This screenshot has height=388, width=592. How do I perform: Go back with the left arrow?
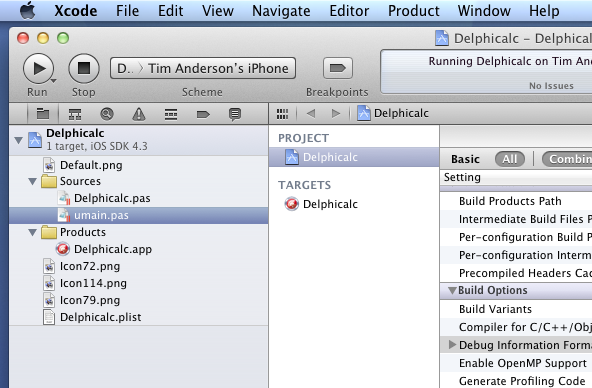311,113
